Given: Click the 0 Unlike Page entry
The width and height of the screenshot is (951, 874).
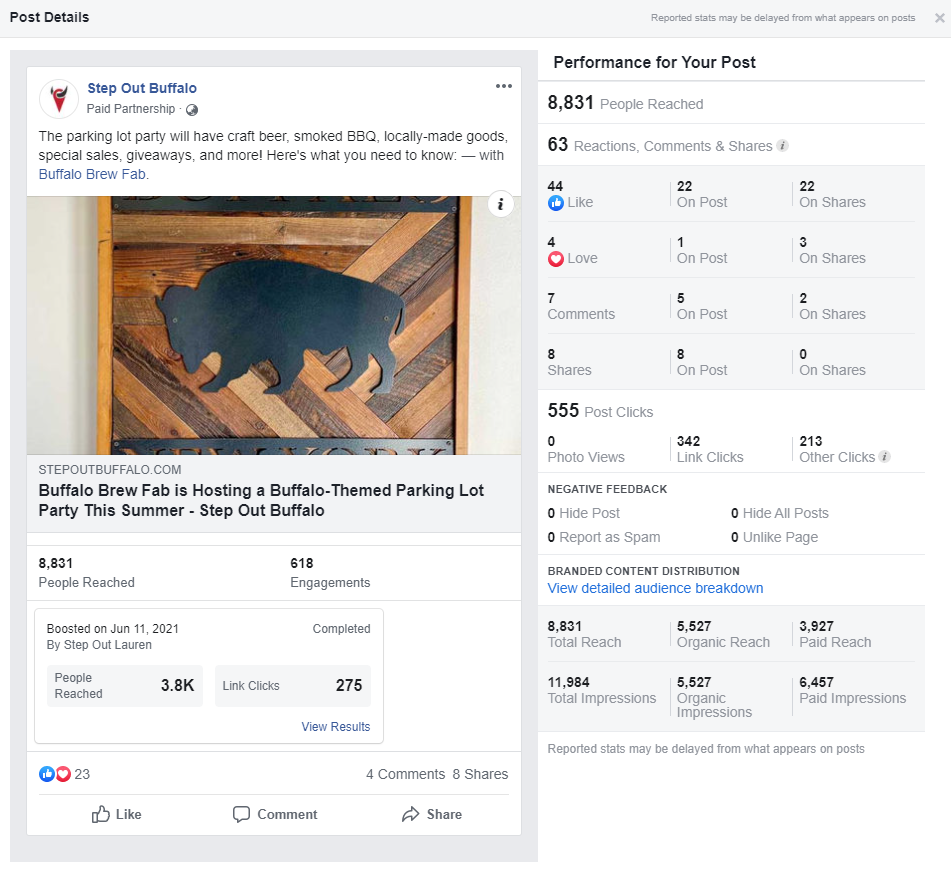Looking at the screenshot, I should click(x=774, y=537).
